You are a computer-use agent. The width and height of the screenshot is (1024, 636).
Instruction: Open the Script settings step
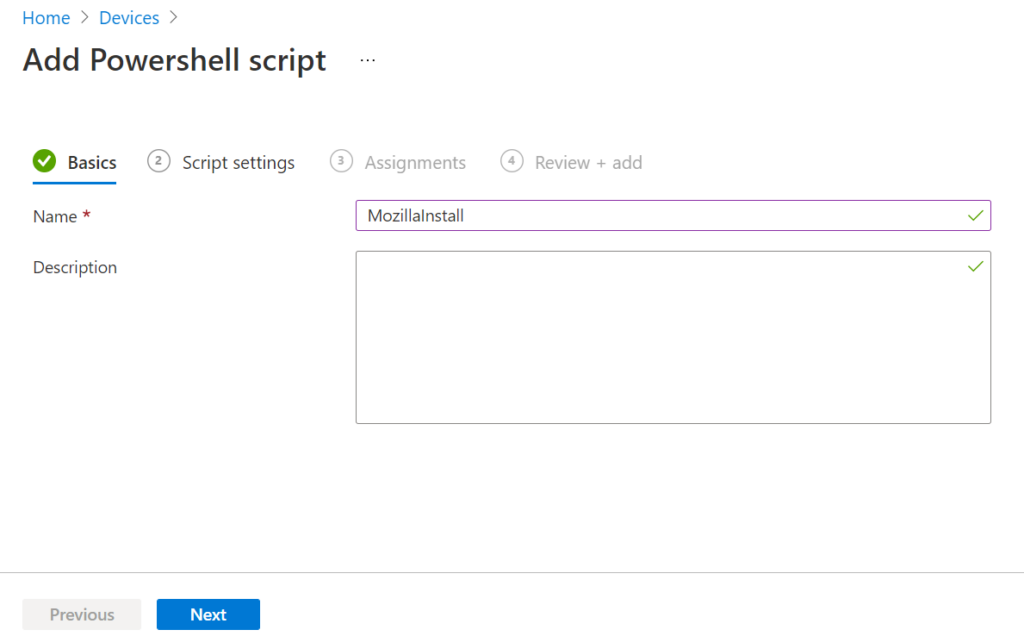click(238, 161)
